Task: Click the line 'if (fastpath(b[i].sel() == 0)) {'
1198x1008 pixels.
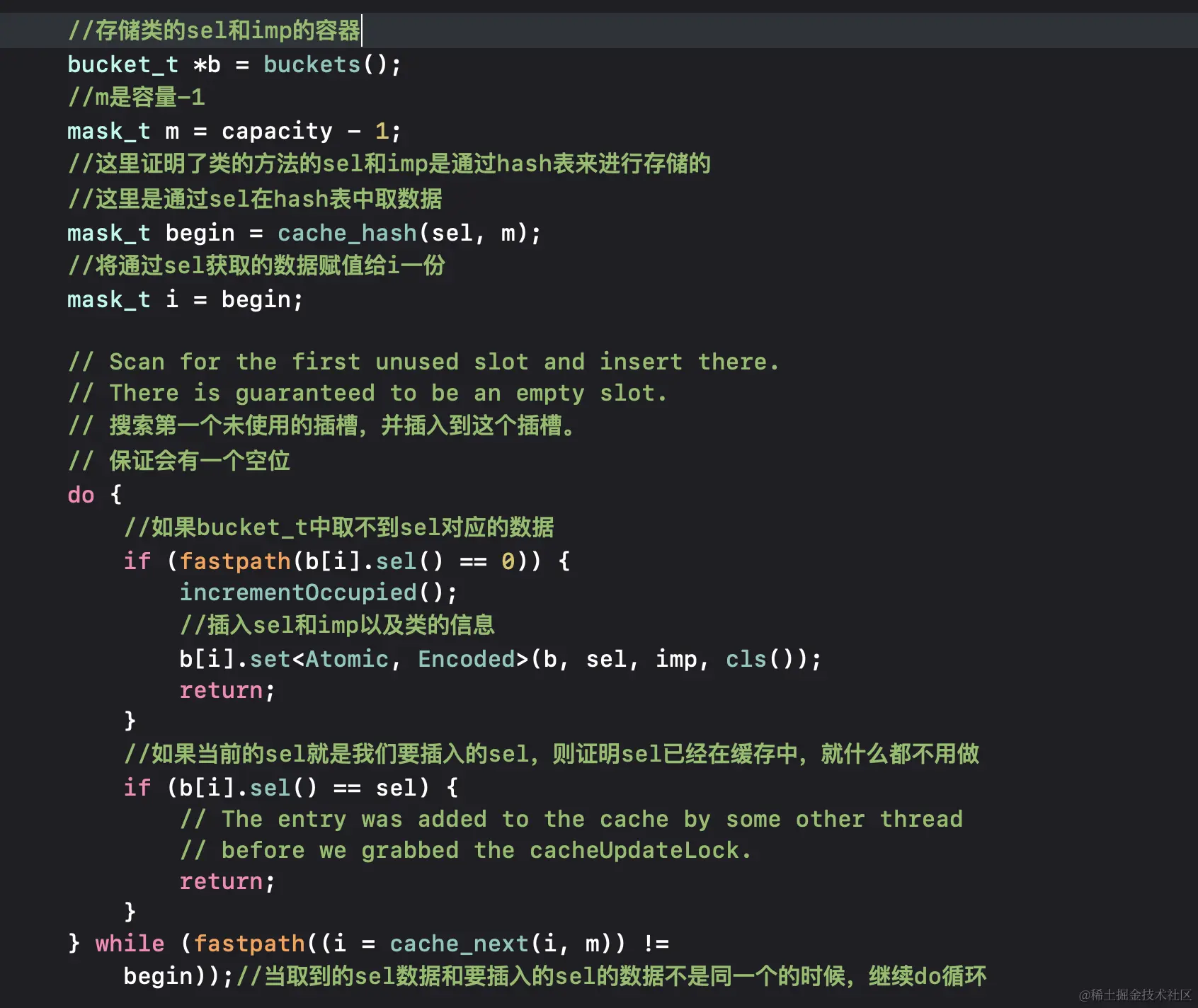Action: [x=347, y=561]
